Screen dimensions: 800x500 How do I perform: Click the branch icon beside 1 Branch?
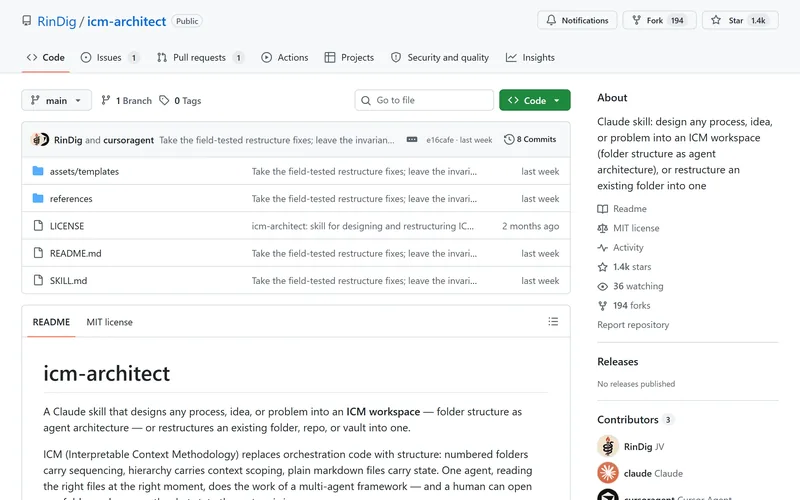106,100
